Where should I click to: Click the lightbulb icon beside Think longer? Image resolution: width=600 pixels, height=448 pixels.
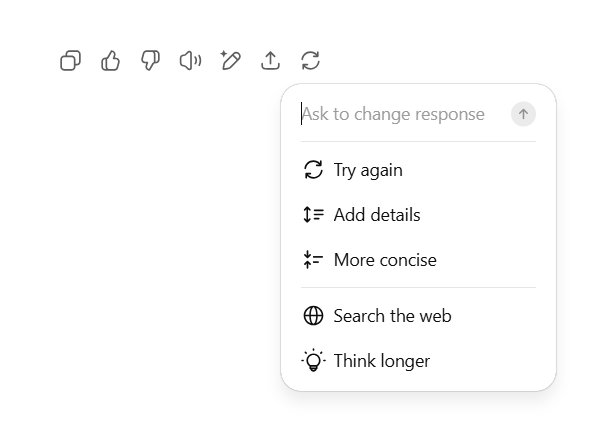313,360
